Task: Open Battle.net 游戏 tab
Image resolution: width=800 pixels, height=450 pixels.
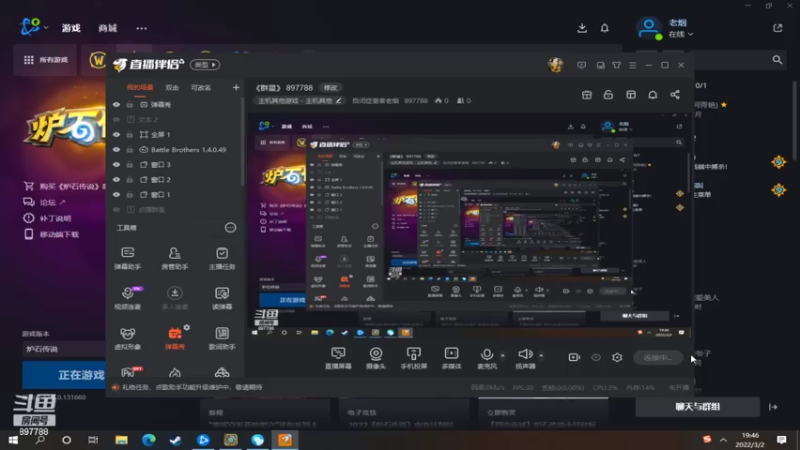Action: (x=71, y=28)
